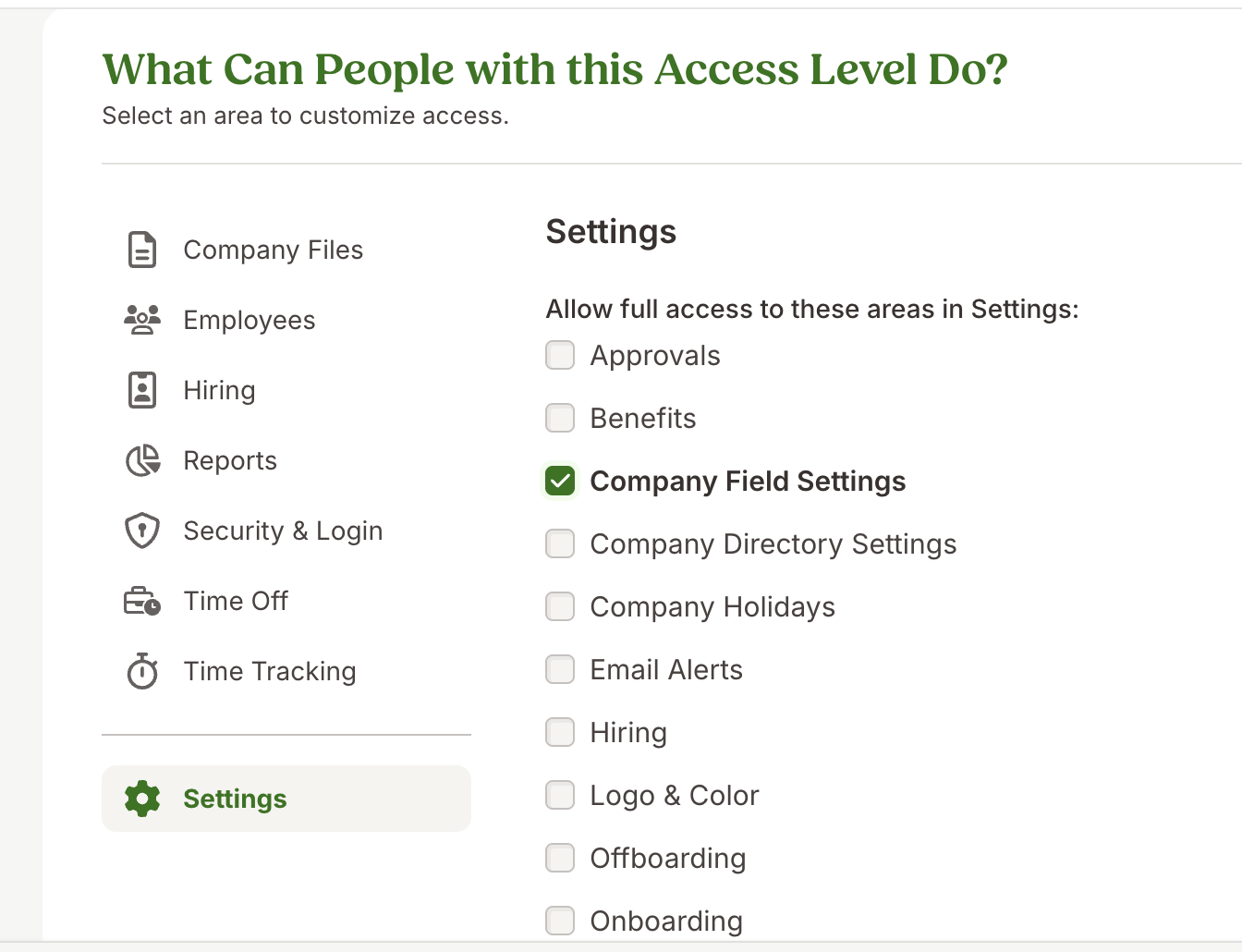Enable Email Alerts access
The image size is (1242, 952).
[560, 669]
